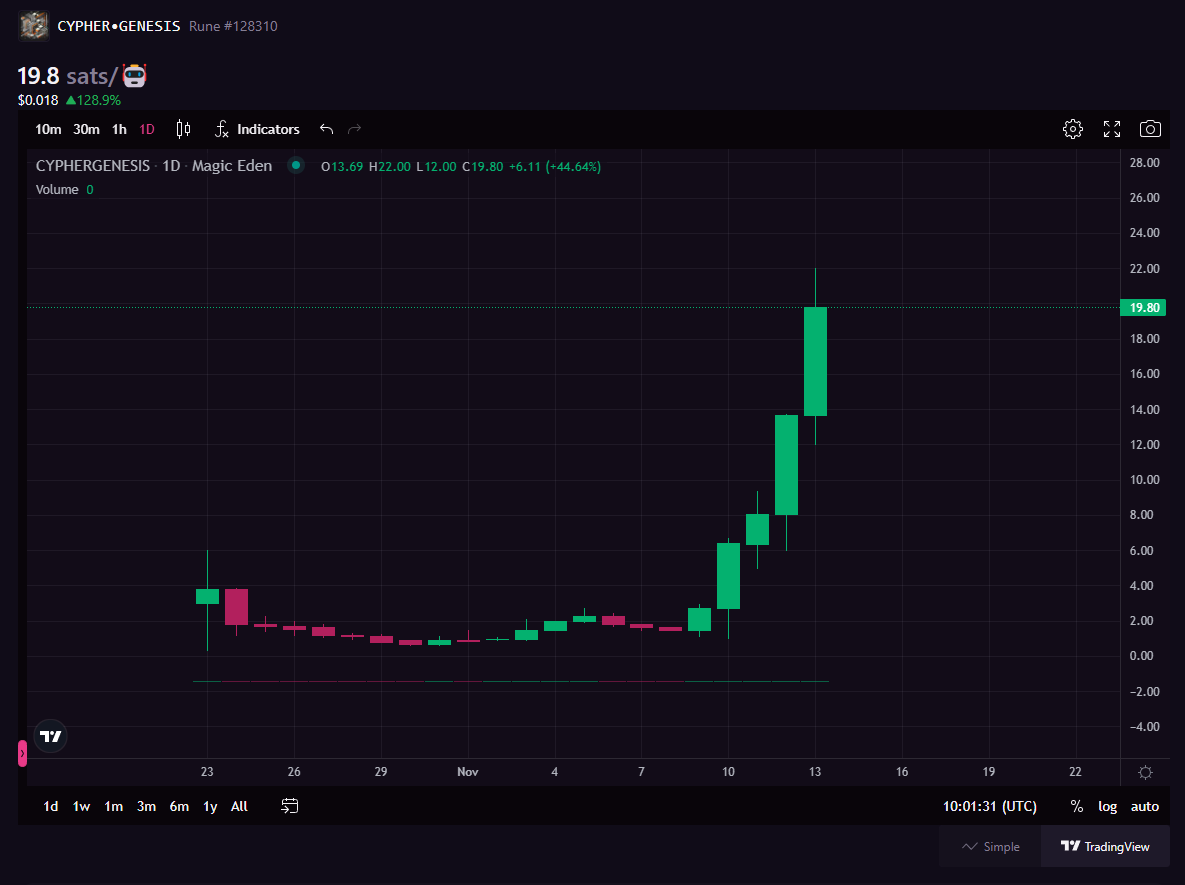This screenshot has width=1185, height=885.
Task: Click the Rune #128310 text
Action: (233, 26)
